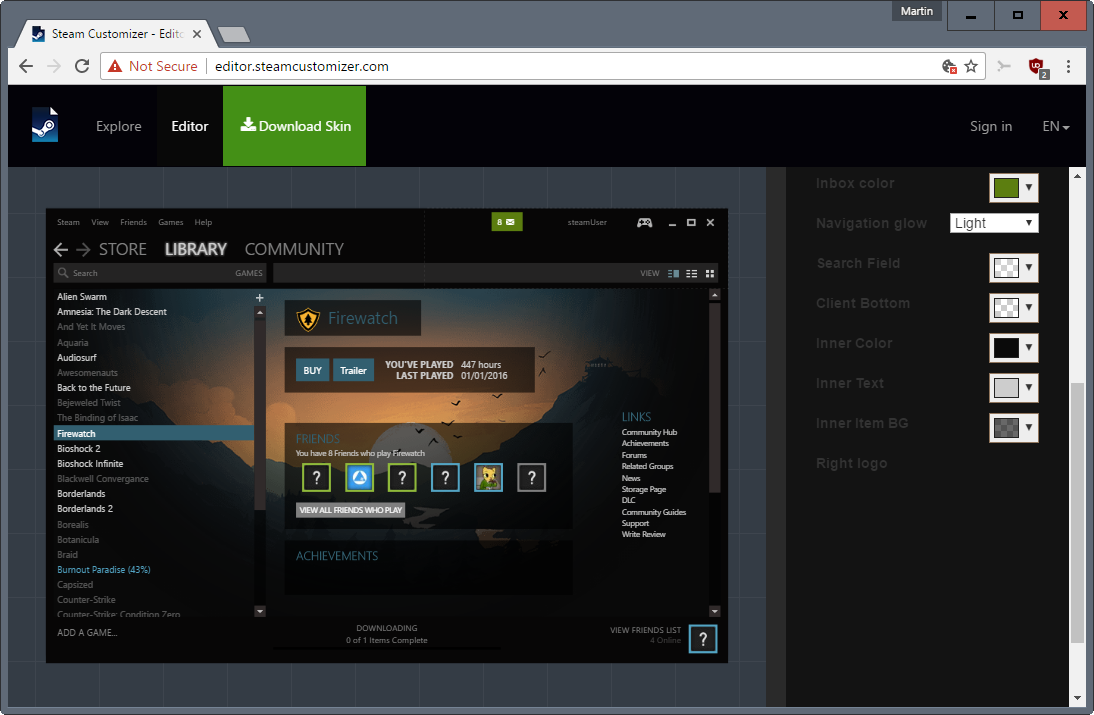Click the browser address bar URL
Image resolution: width=1094 pixels, height=715 pixels.
(x=301, y=66)
